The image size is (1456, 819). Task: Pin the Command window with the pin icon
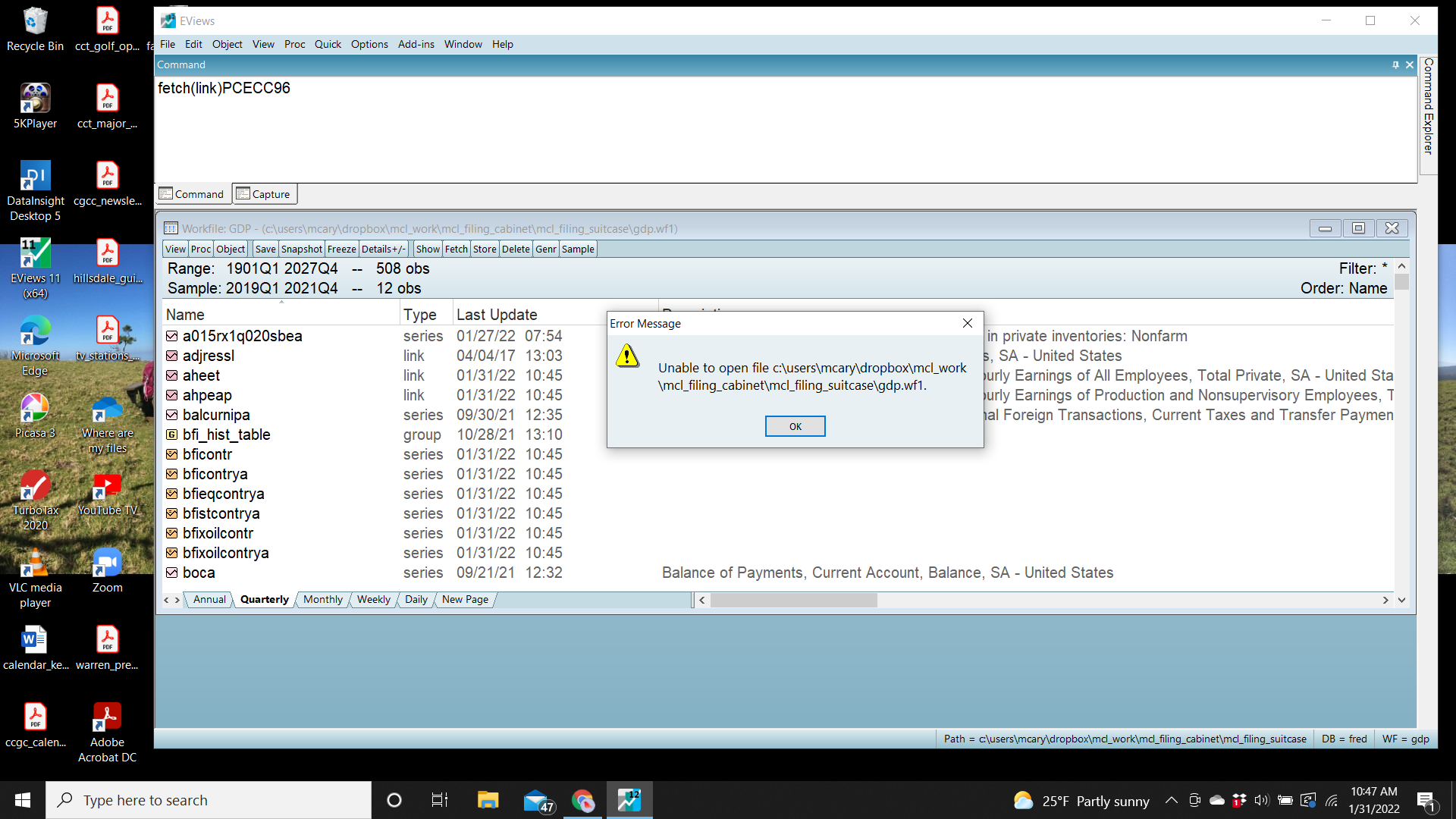(1395, 64)
